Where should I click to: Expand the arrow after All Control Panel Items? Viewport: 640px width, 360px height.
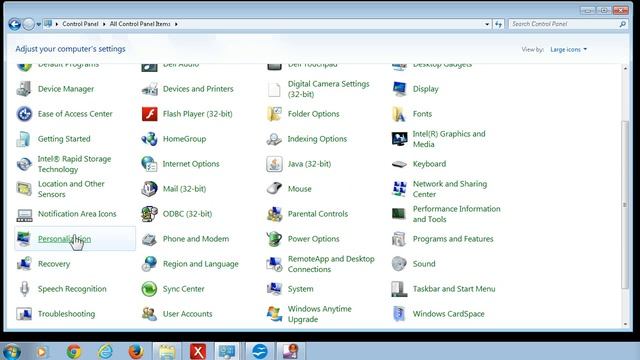pos(176,24)
